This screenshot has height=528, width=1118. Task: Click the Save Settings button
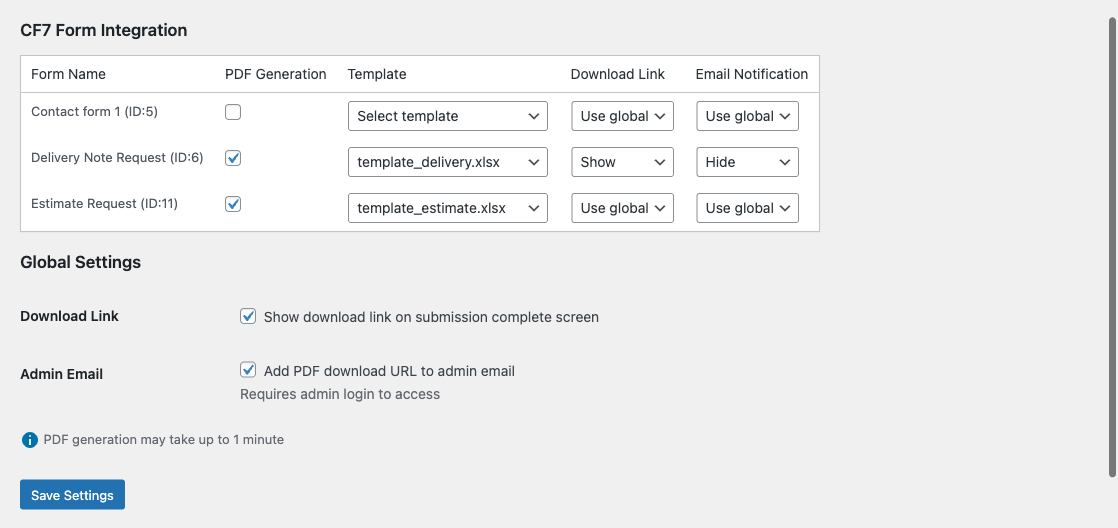(x=72, y=495)
